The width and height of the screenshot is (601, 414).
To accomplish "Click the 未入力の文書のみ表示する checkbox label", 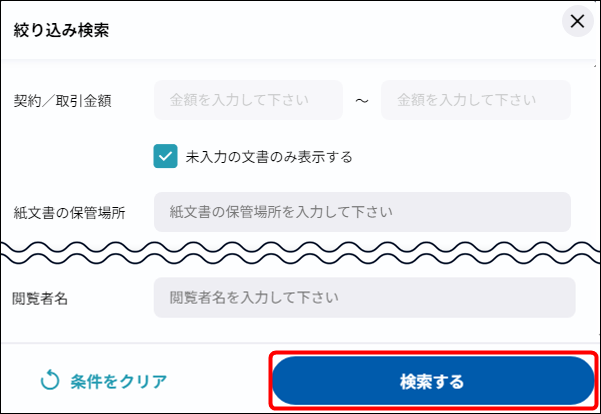I will [x=269, y=157].
